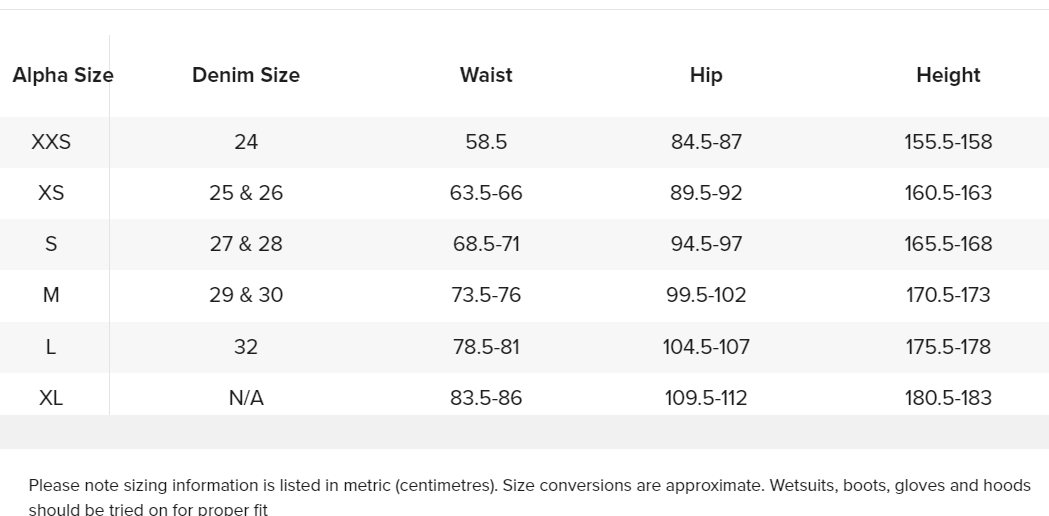Viewport: 1049px width, 516px height.
Task: Click waist value 73.5-76
Action: click(x=486, y=295)
